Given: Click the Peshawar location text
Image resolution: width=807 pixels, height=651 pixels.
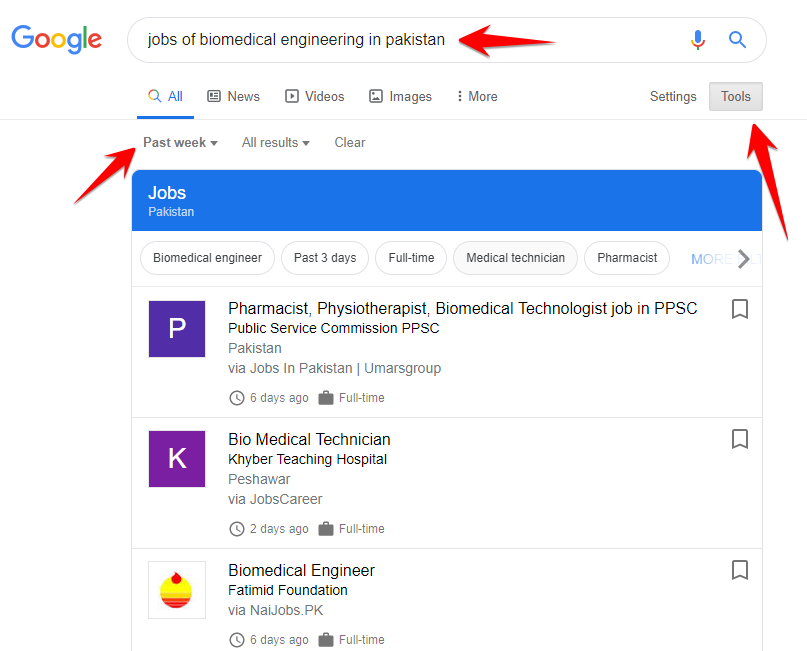Looking at the screenshot, I should (x=259, y=479).
